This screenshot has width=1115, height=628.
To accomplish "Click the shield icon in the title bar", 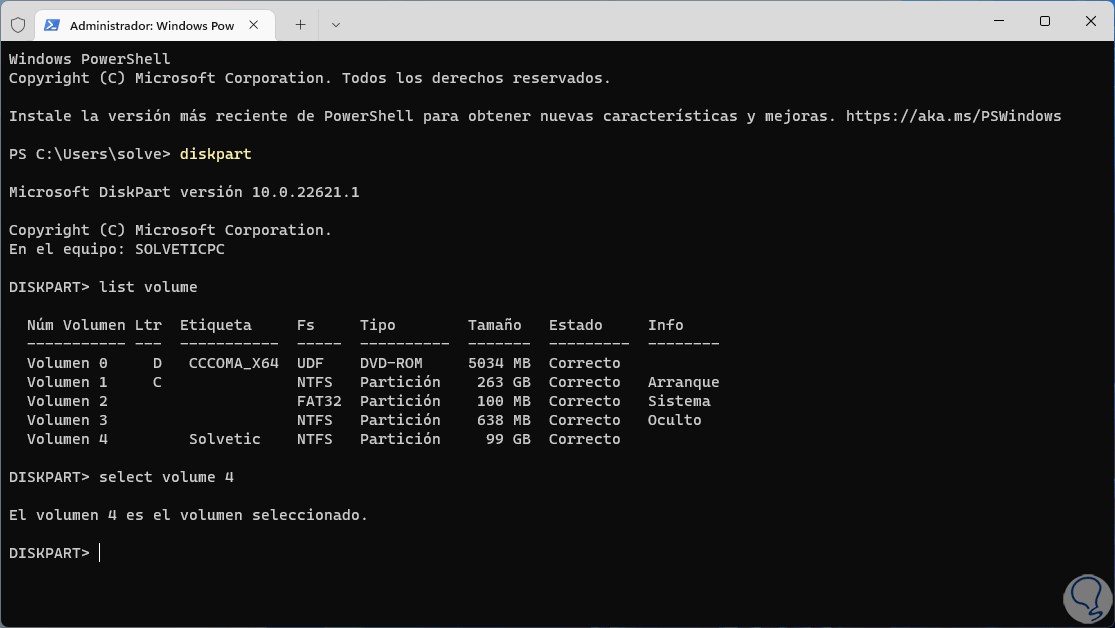I will (18, 25).
